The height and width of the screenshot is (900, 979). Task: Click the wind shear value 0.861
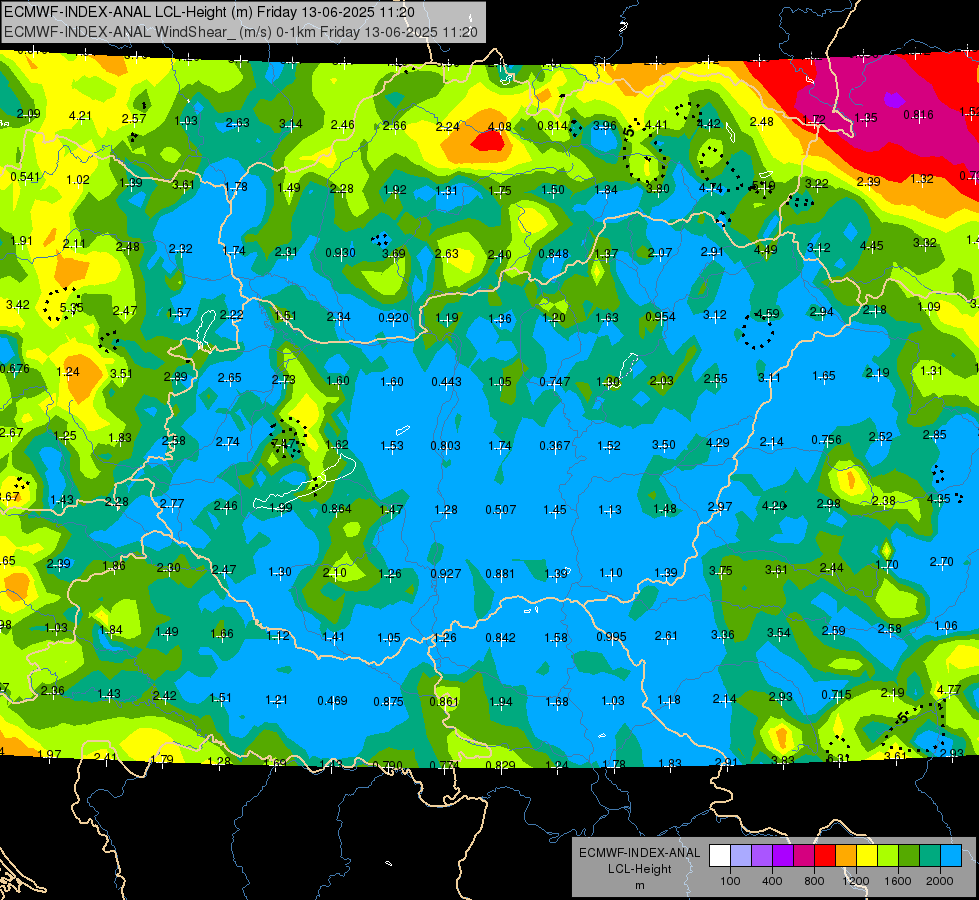point(444,701)
